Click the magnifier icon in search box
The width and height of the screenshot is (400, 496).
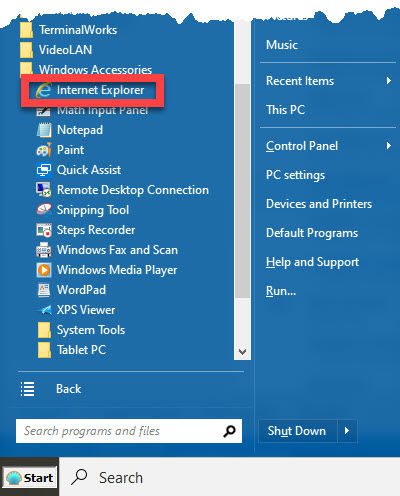(x=229, y=431)
